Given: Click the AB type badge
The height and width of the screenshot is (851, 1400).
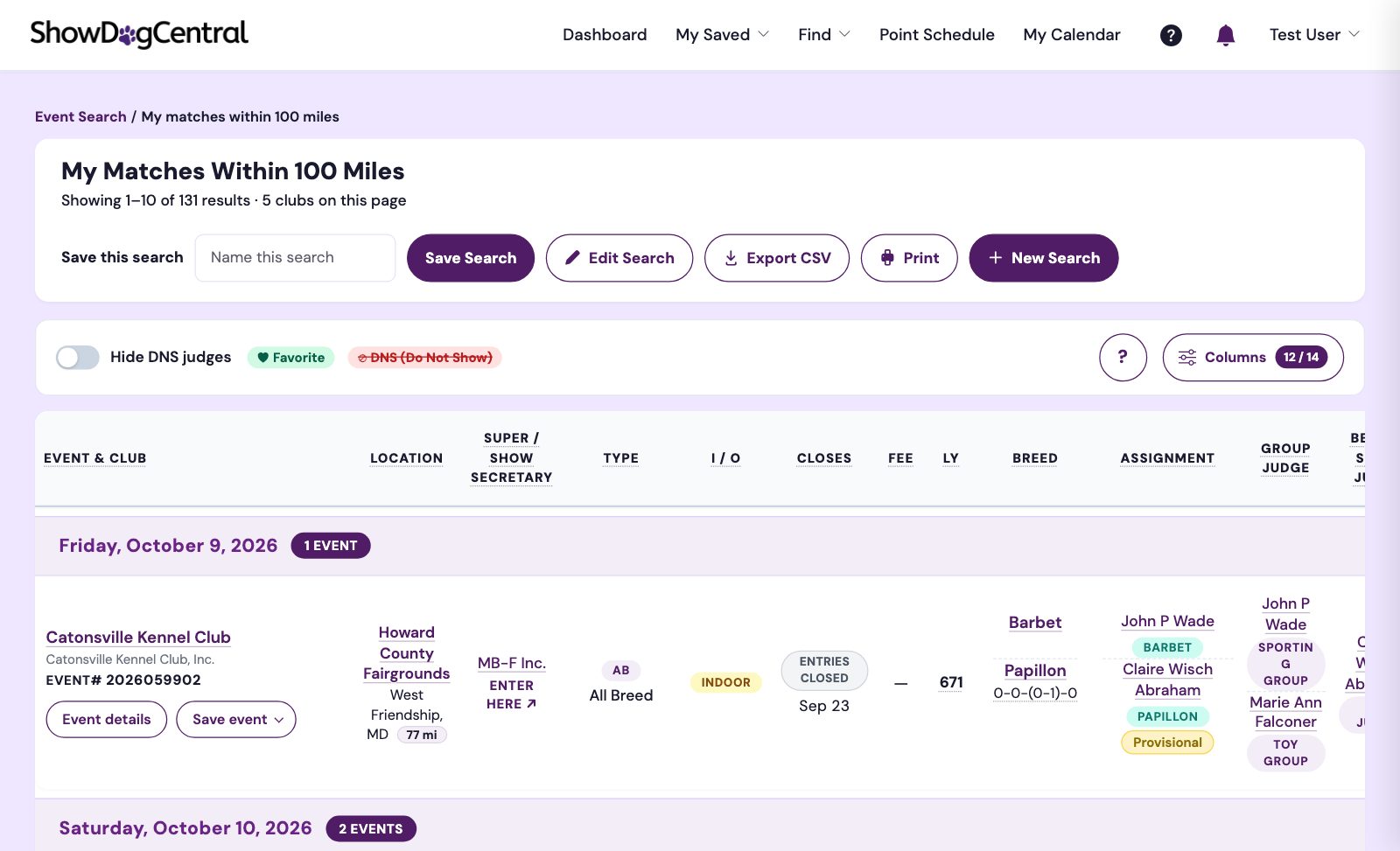Looking at the screenshot, I should point(620,670).
